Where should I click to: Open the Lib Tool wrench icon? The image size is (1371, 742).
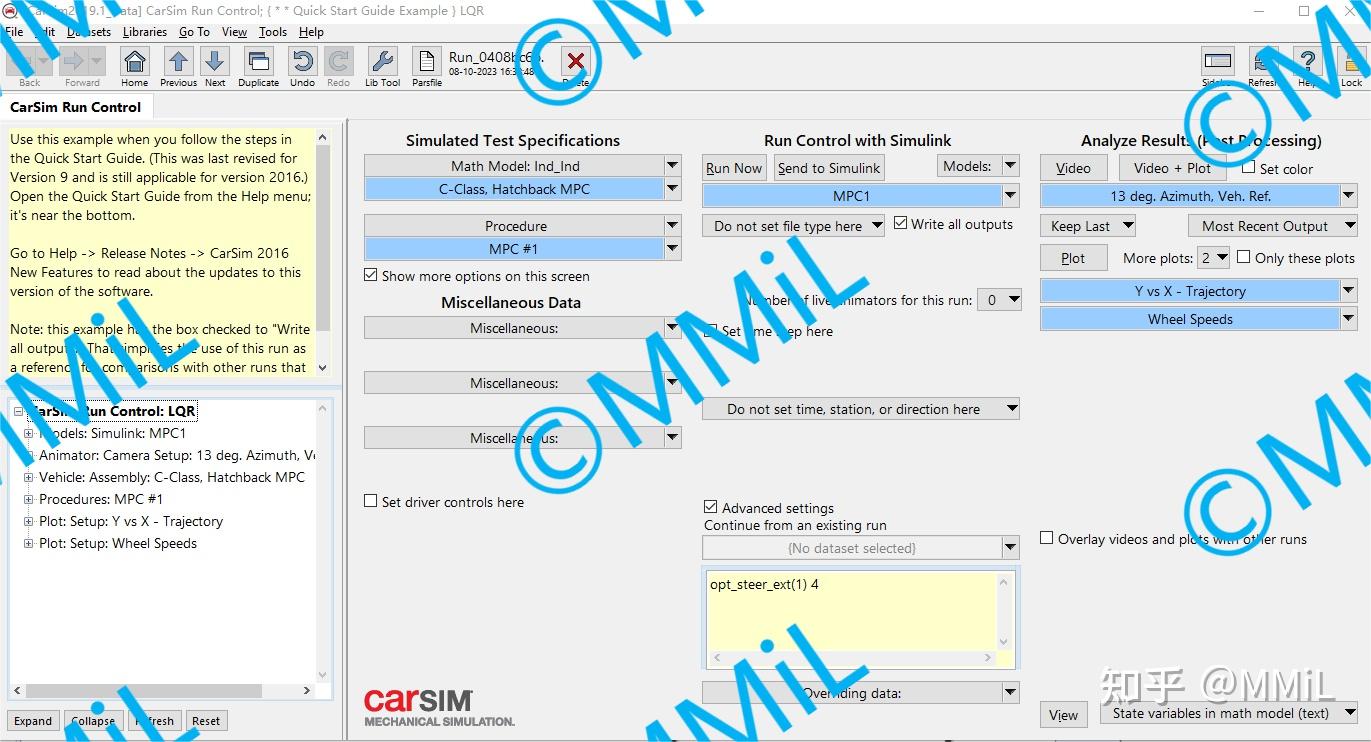click(381, 62)
